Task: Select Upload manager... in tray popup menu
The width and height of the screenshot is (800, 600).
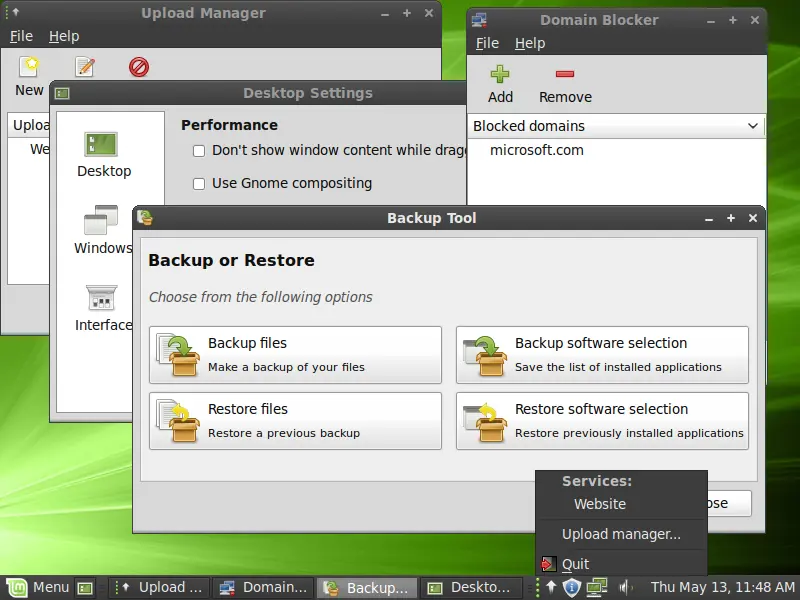Action: [621, 534]
